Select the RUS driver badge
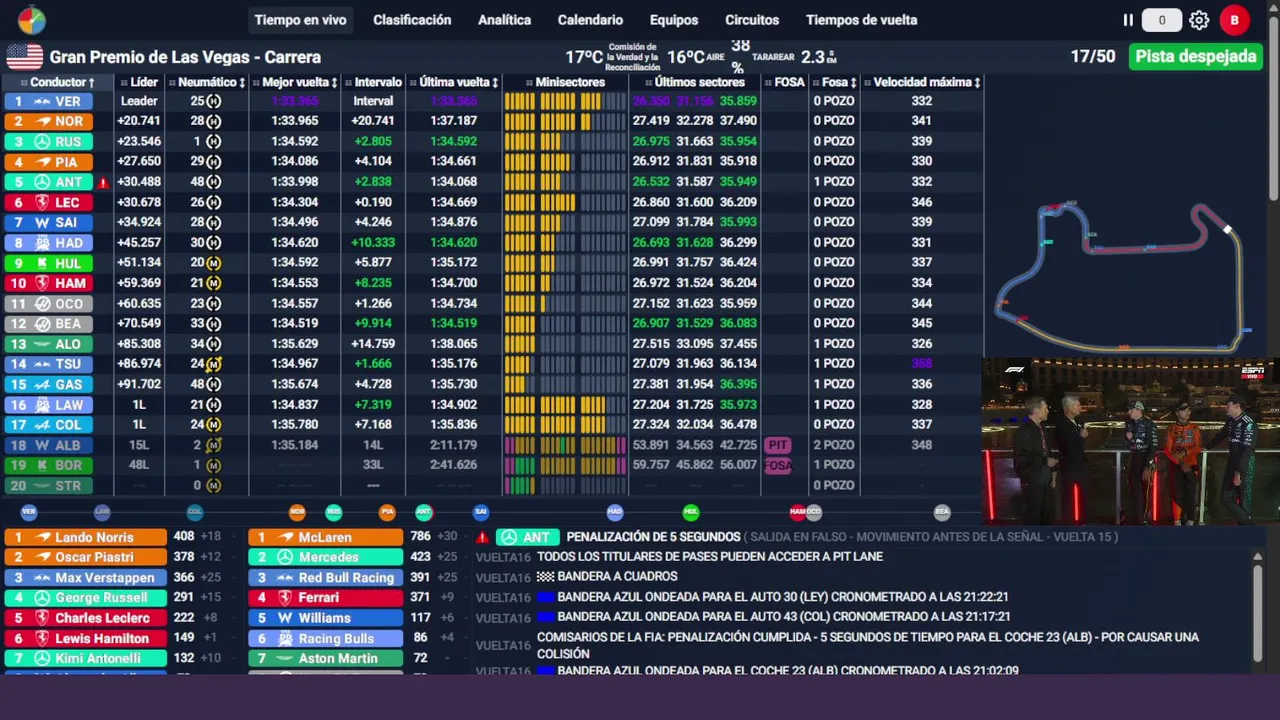 (x=48, y=141)
